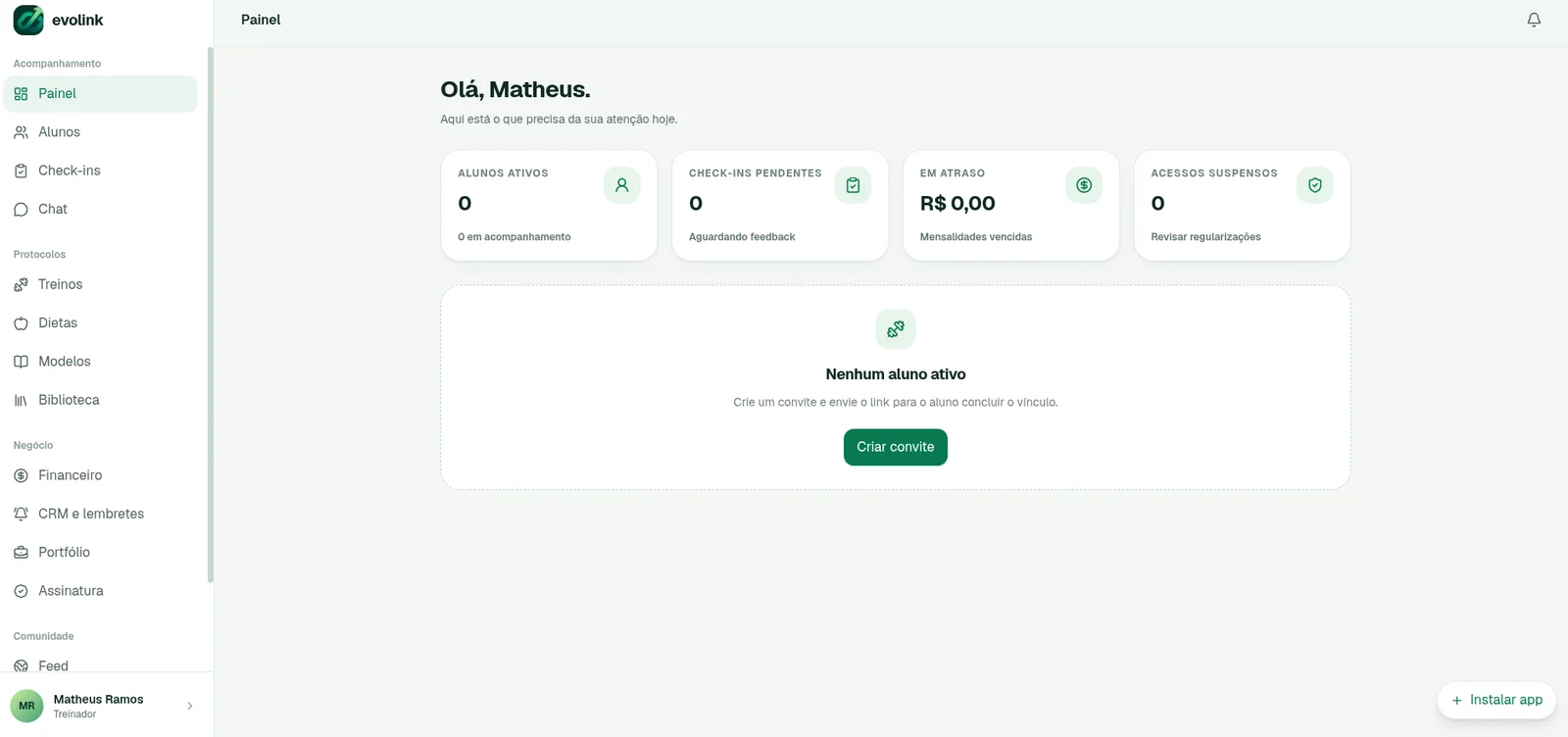Click the evolink logo icon

pos(28,20)
